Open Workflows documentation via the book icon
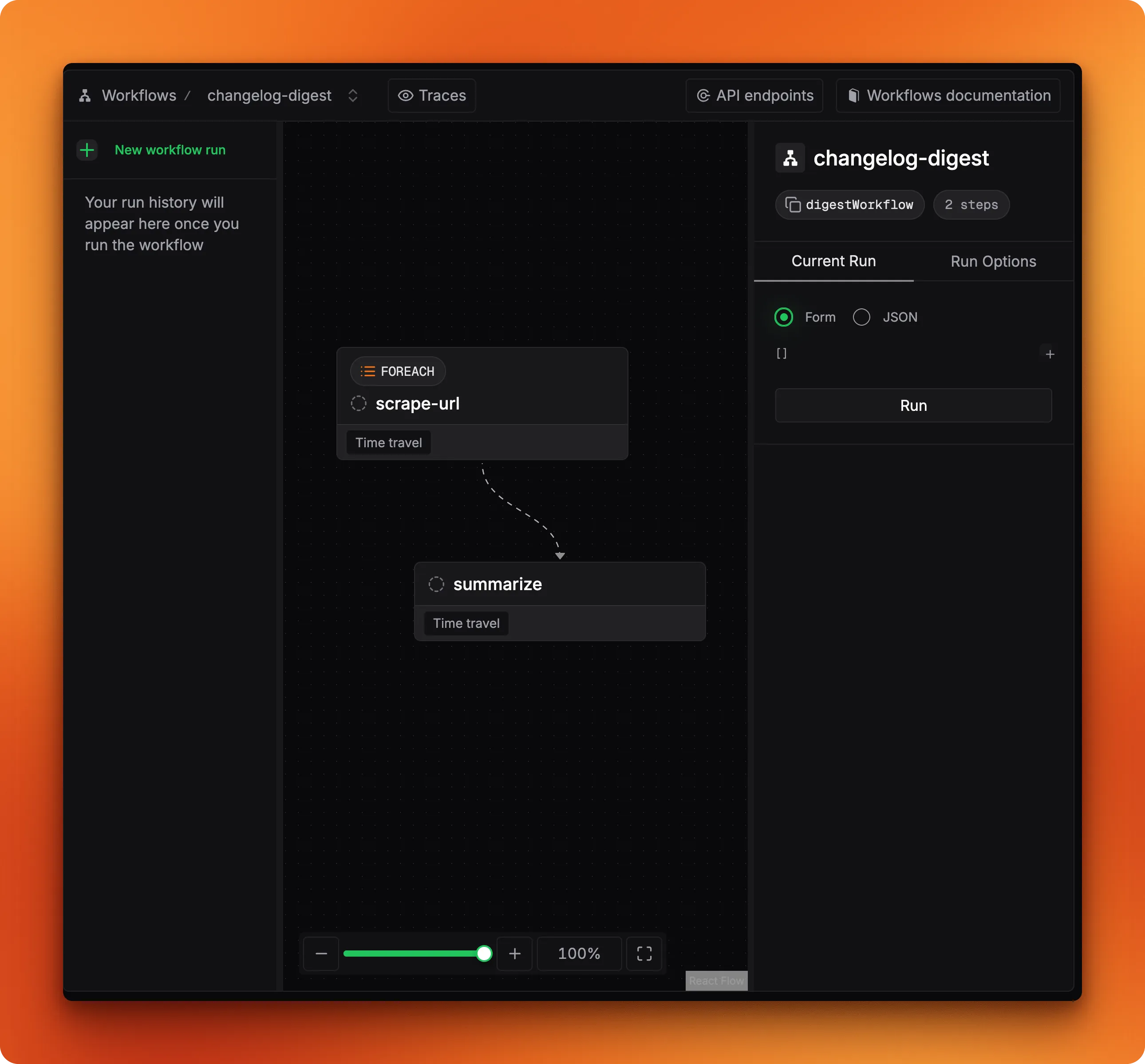The width and height of the screenshot is (1145, 1064). (854, 95)
